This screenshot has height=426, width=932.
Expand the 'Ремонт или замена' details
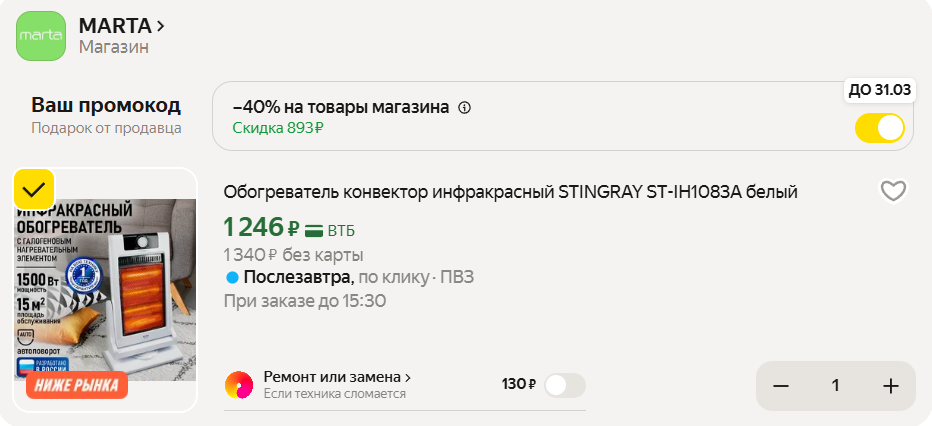coord(337,377)
